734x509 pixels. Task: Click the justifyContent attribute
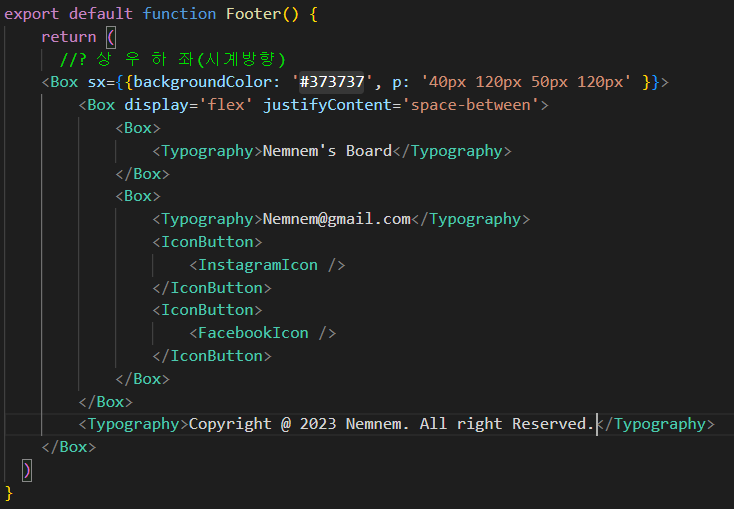pos(328,105)
